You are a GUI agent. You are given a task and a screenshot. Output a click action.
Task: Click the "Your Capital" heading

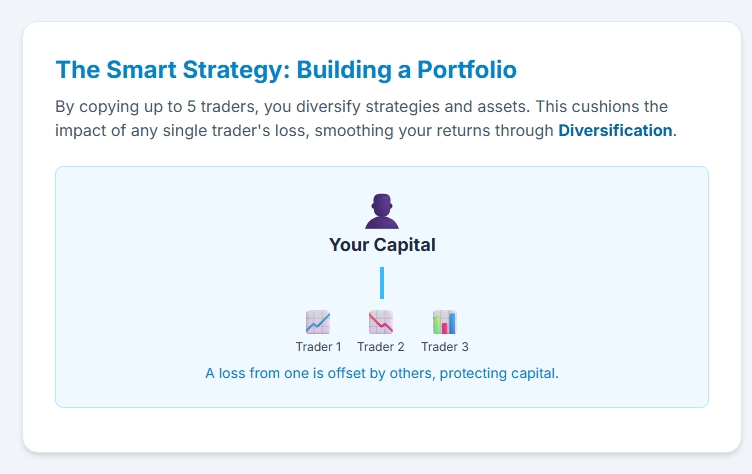pyautogui.click(x=382, y=245)
